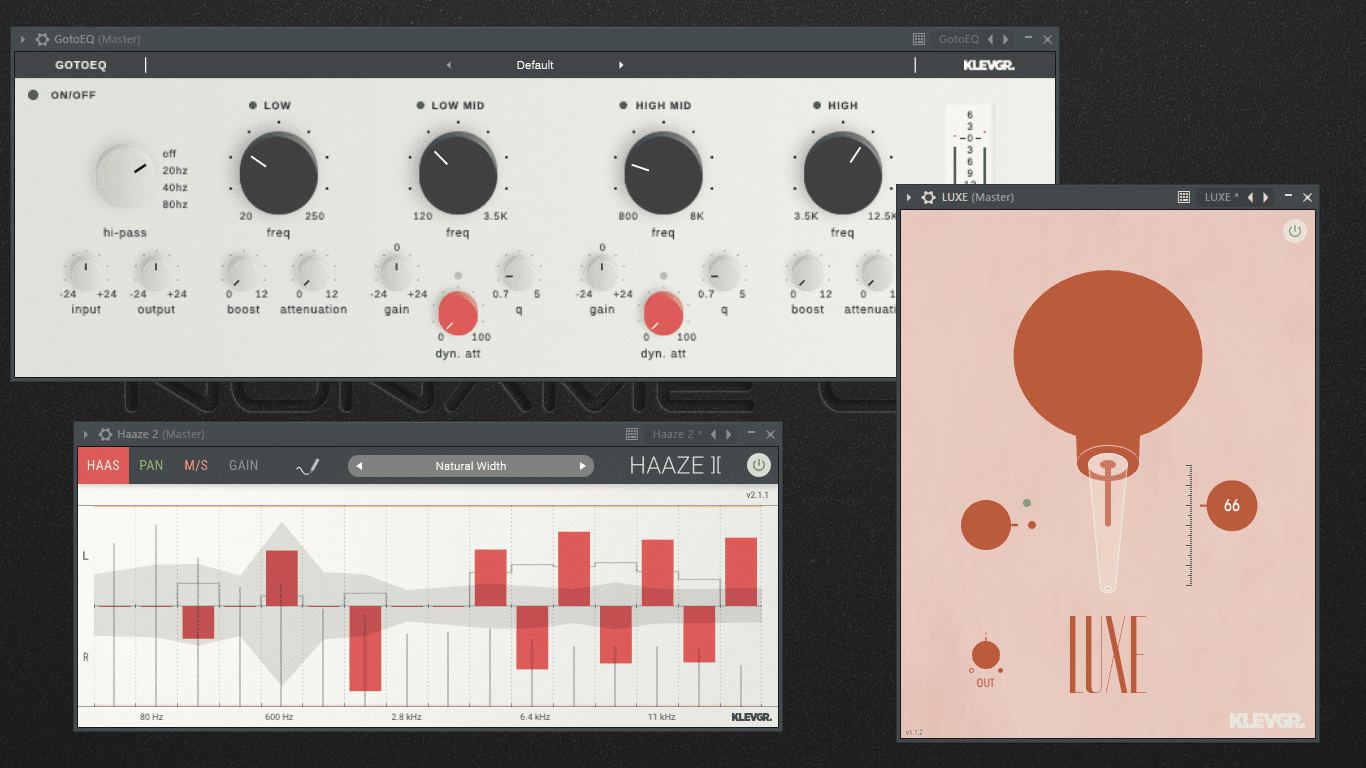Click the LUXE left side round knob
This screenshot has height=768, width=1366.
click(986, 525)
